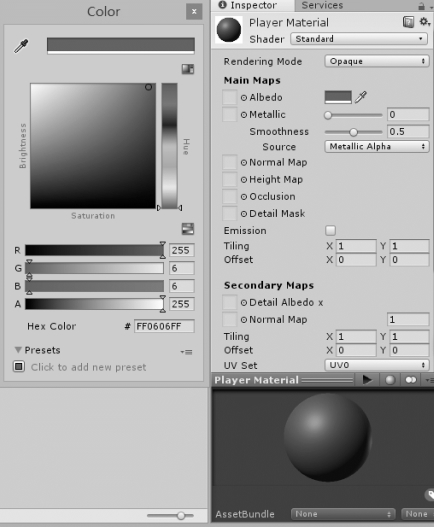Open the Rendering Mode dropdown
The image size is (434, 527).
pos(377,61)
